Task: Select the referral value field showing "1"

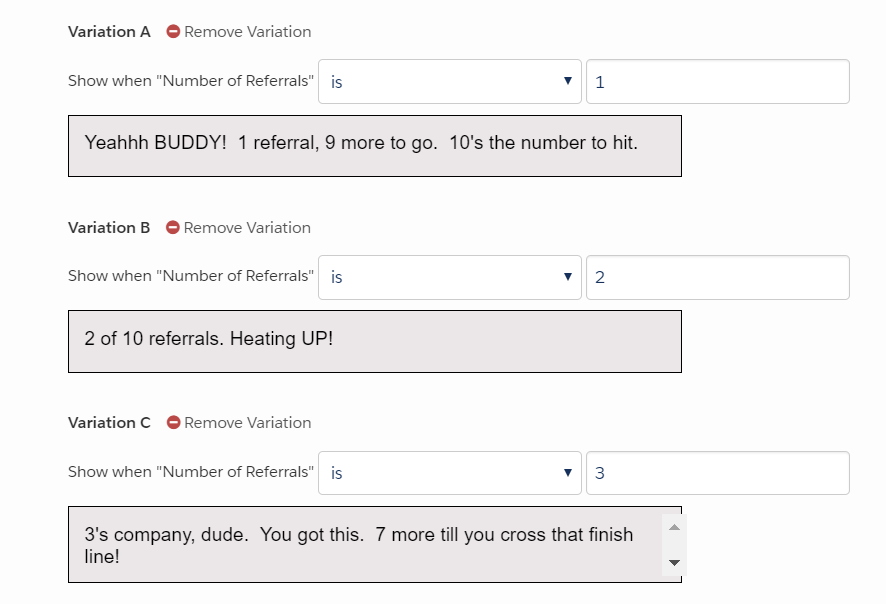Action: 716,81
